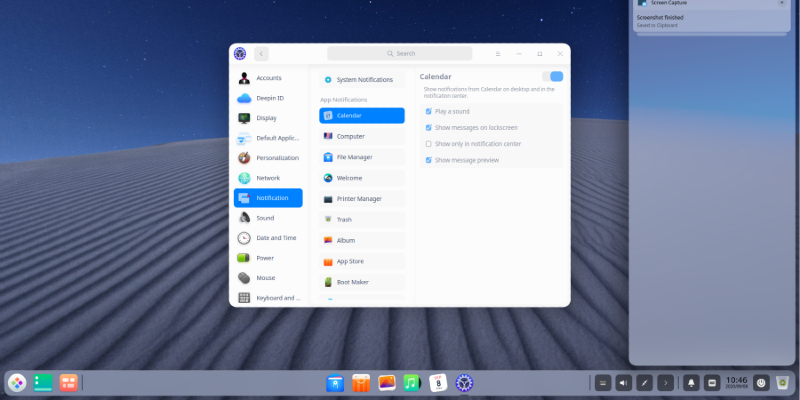Dismiss the Screen Capture notification
The width and height of the screenshot is (800, 400).
click(x=781, y=3)
